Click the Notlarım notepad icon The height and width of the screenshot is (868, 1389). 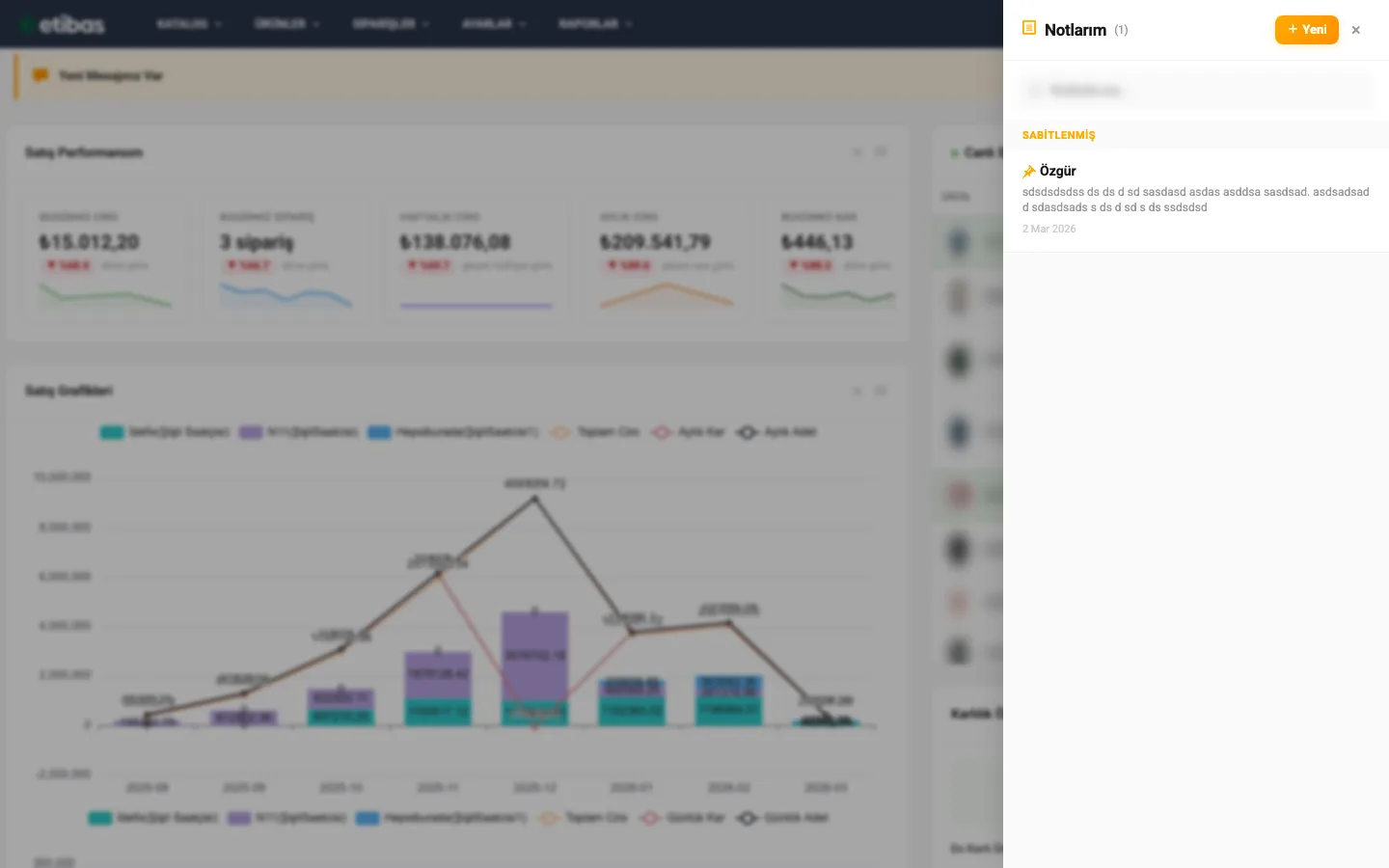tap(1029, 29)
